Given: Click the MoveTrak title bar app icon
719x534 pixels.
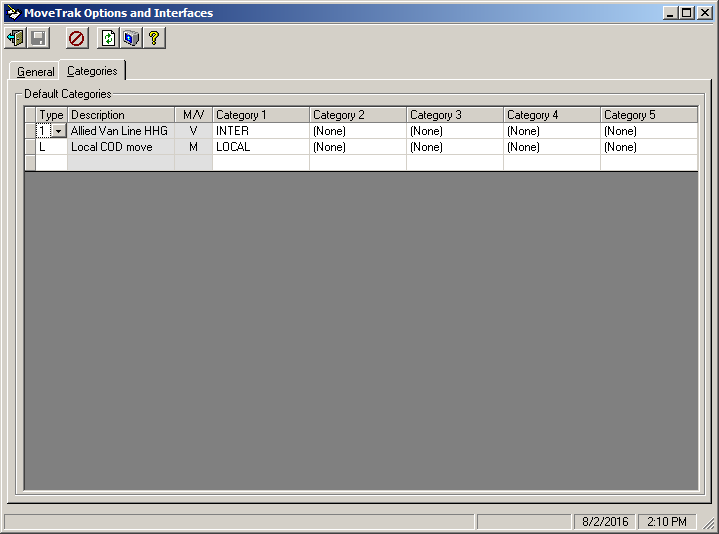Looking at the screenshot, I should click(14, 13).
